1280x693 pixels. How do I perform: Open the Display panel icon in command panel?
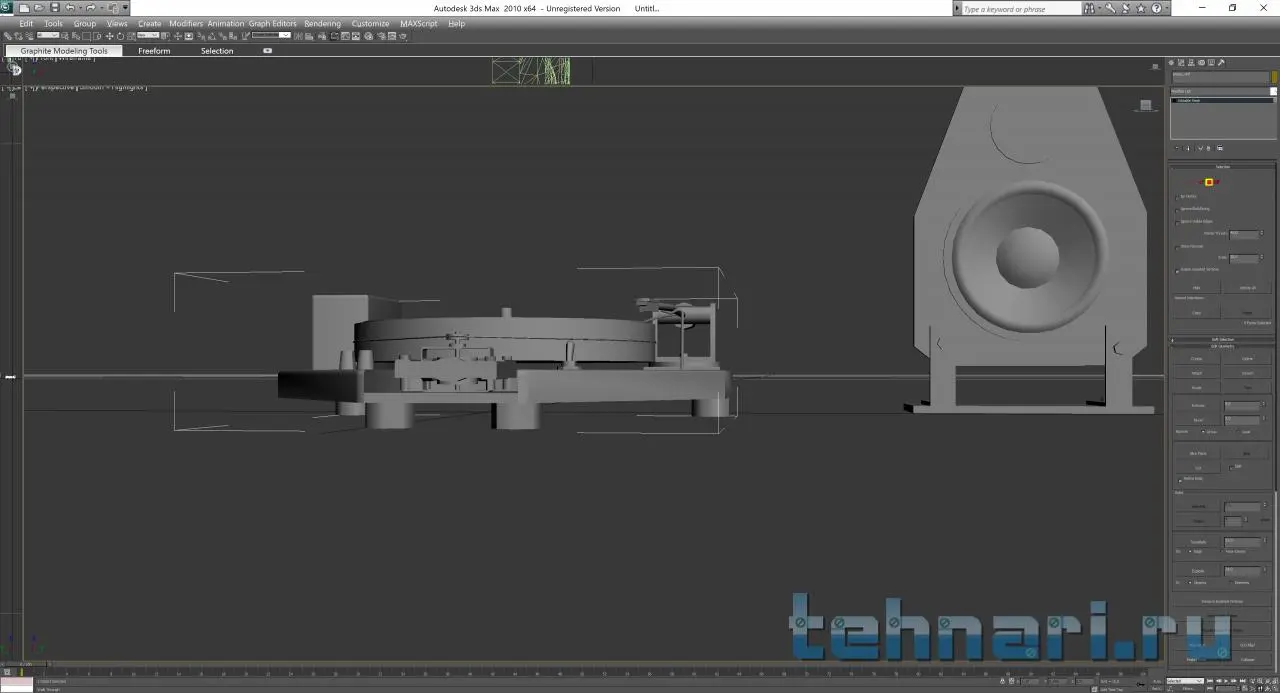click(1212, 62)
